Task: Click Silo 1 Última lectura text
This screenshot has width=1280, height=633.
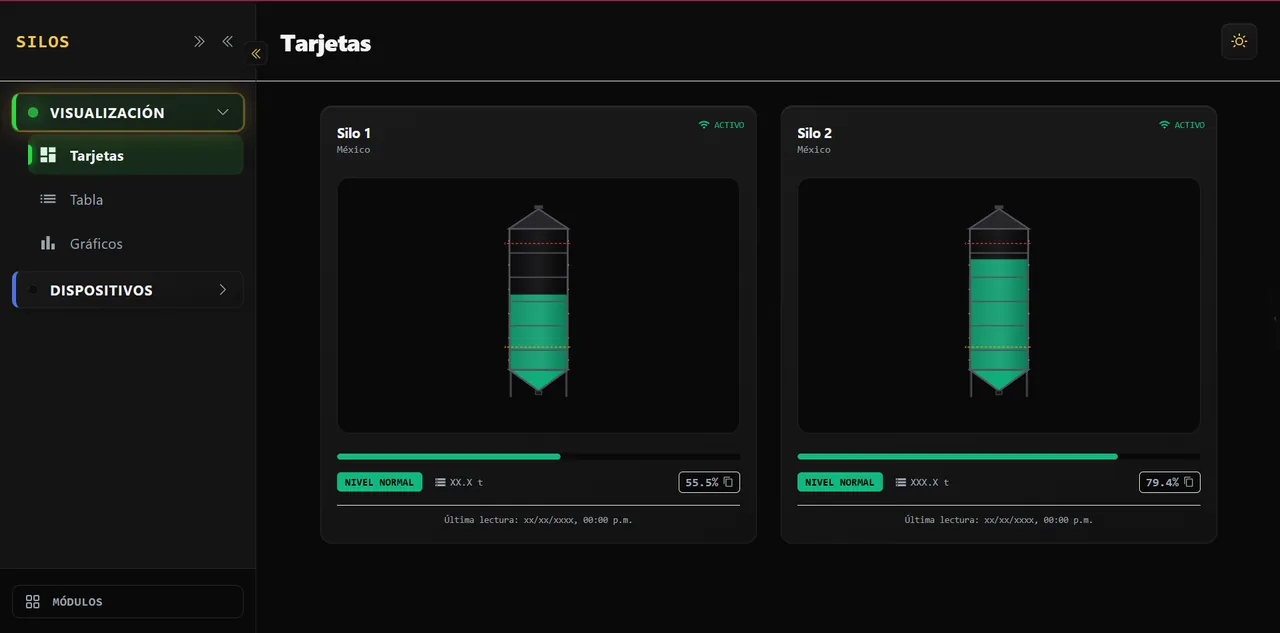Action: click(x=538, y=520)
